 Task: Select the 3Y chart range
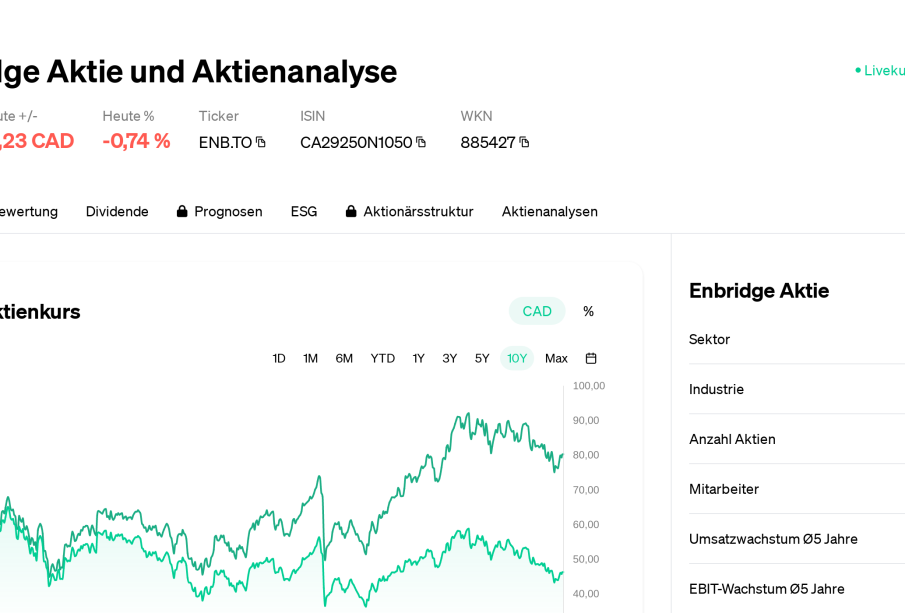point(450,358)
